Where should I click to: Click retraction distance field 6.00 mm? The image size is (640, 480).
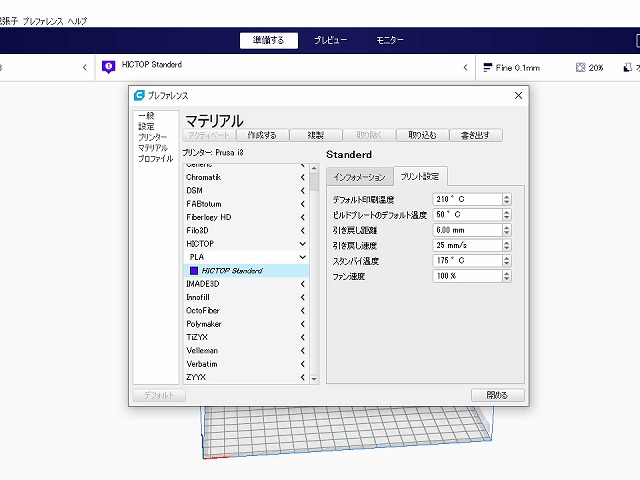coord(467,230)
